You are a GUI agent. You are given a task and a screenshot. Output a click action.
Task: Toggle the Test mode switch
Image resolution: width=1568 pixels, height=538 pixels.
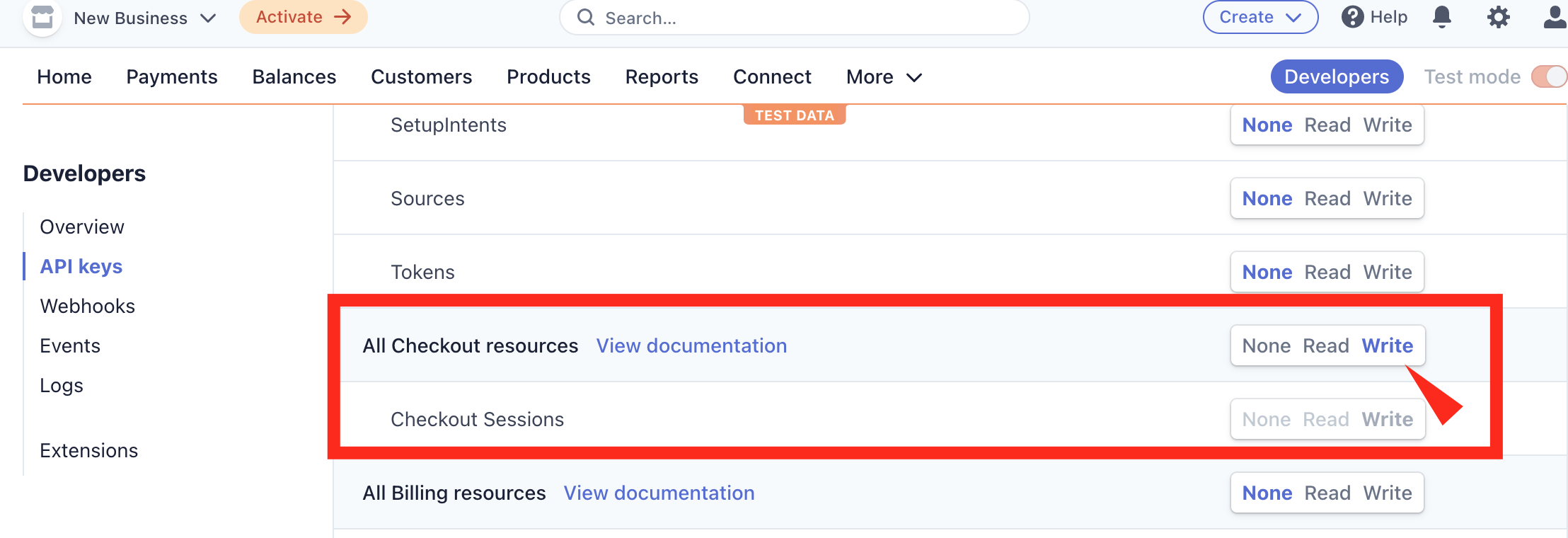1550,76
